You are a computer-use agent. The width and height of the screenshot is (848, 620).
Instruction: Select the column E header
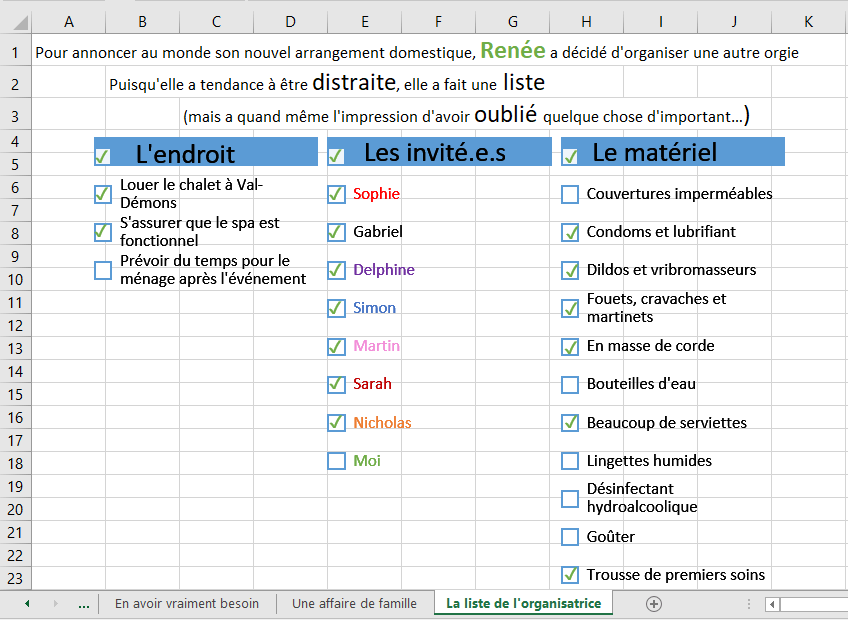pyautogui.click(x=364, y=21)
